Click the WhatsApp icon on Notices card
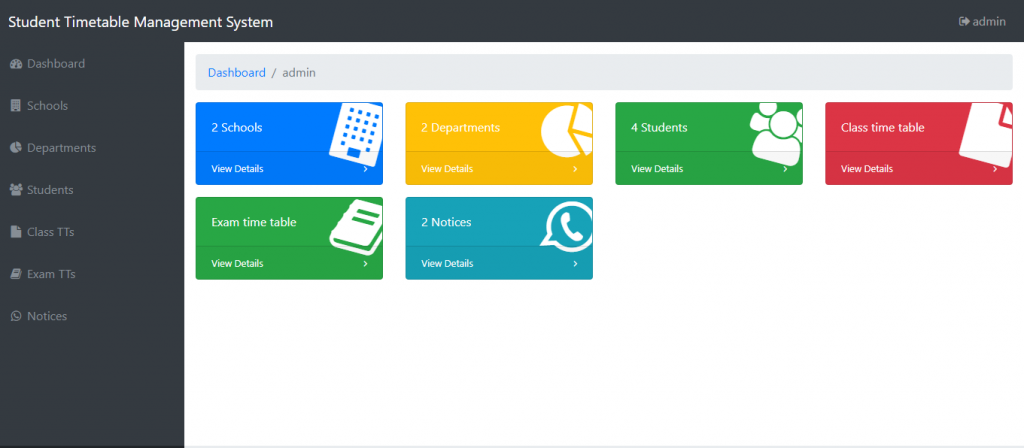 566,227
